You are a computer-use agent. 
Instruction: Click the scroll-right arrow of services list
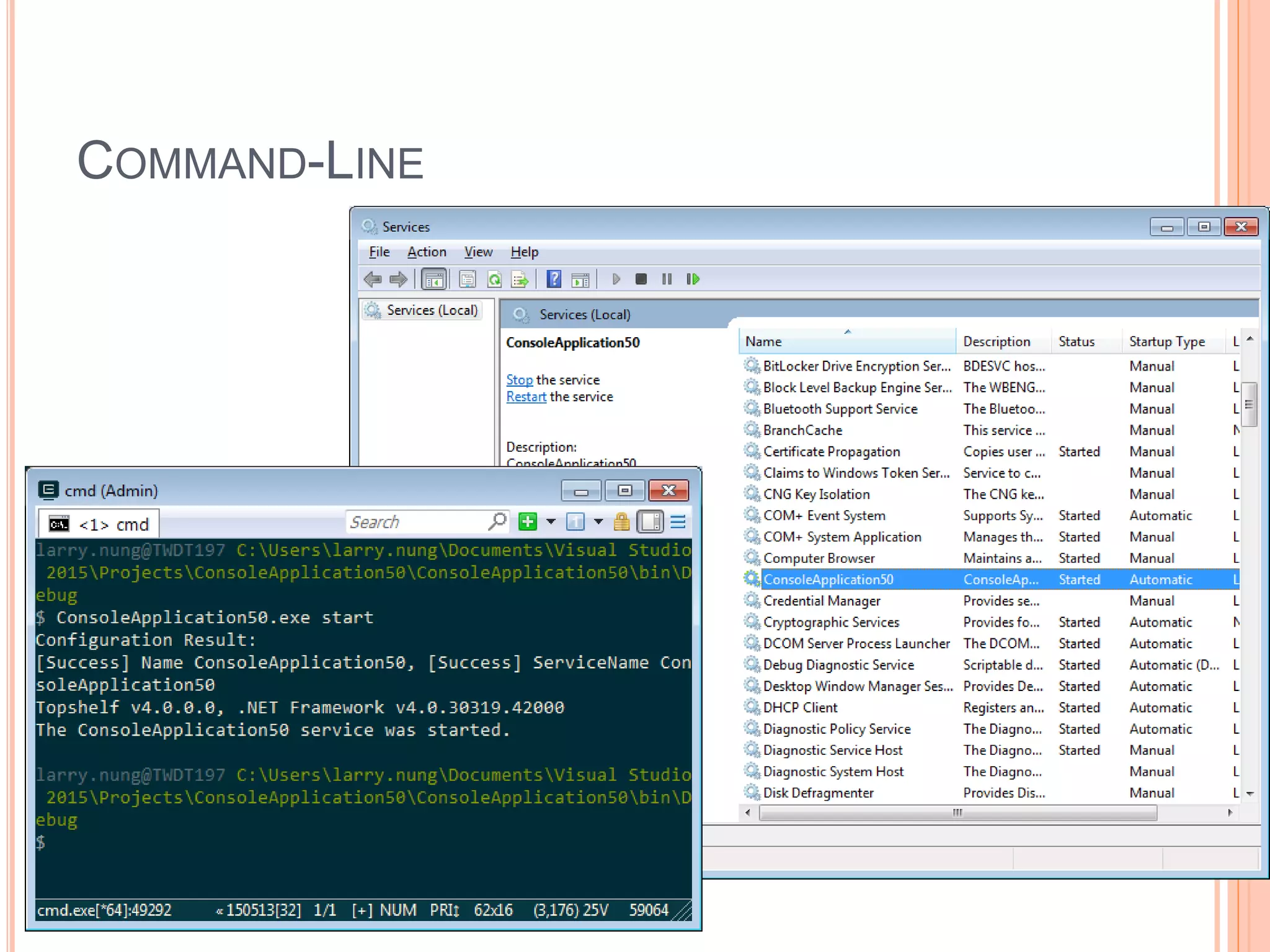click(1230, 813)
